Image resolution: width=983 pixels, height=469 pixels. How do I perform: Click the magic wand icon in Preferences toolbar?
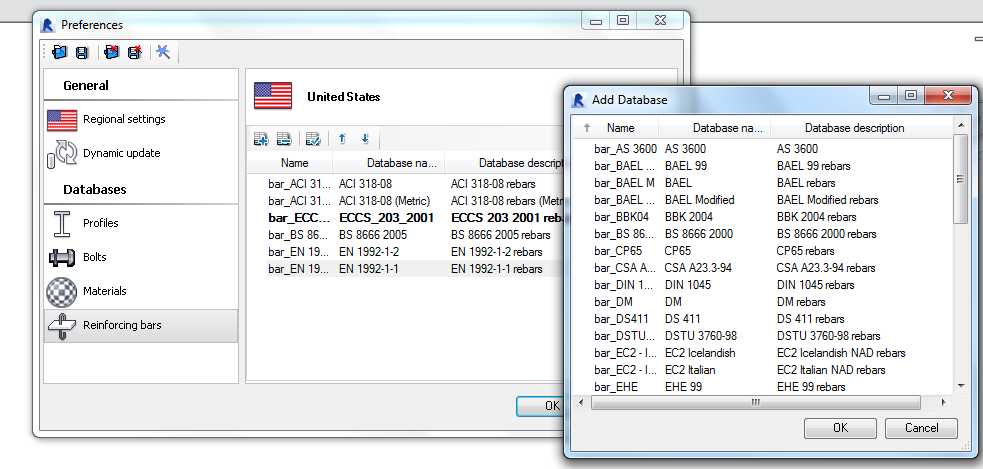163,52
